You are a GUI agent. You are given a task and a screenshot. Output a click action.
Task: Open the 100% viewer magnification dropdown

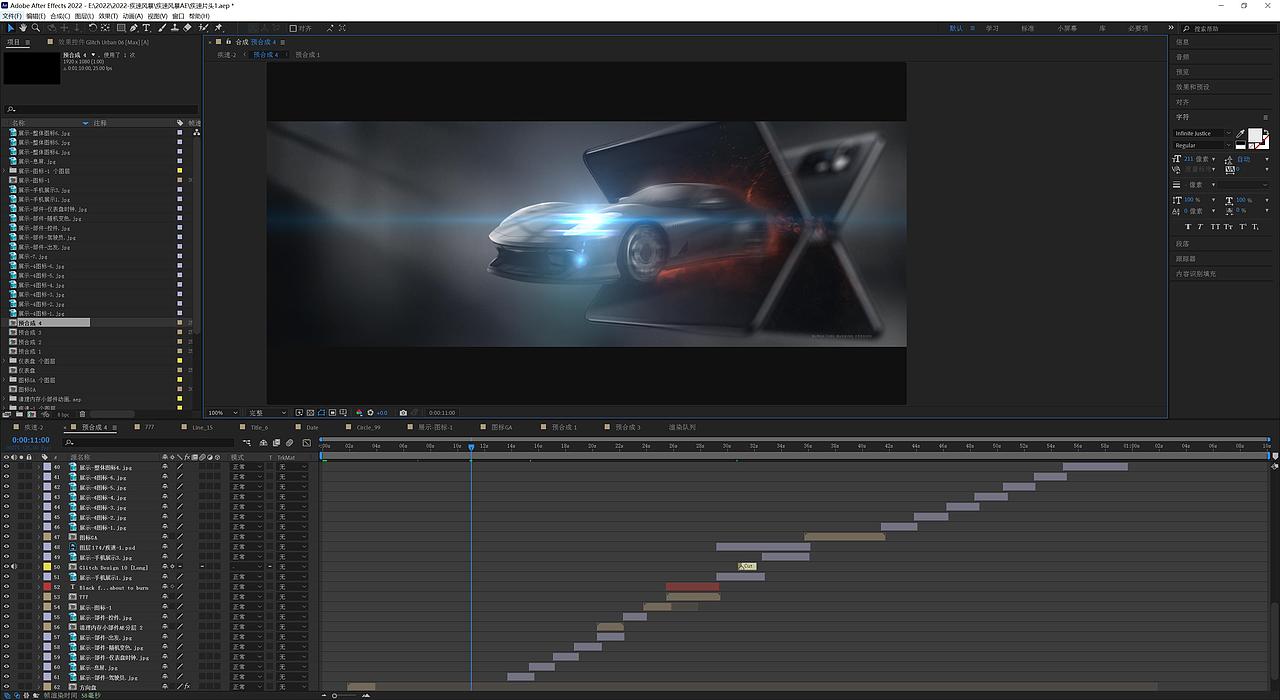(222, 412)
